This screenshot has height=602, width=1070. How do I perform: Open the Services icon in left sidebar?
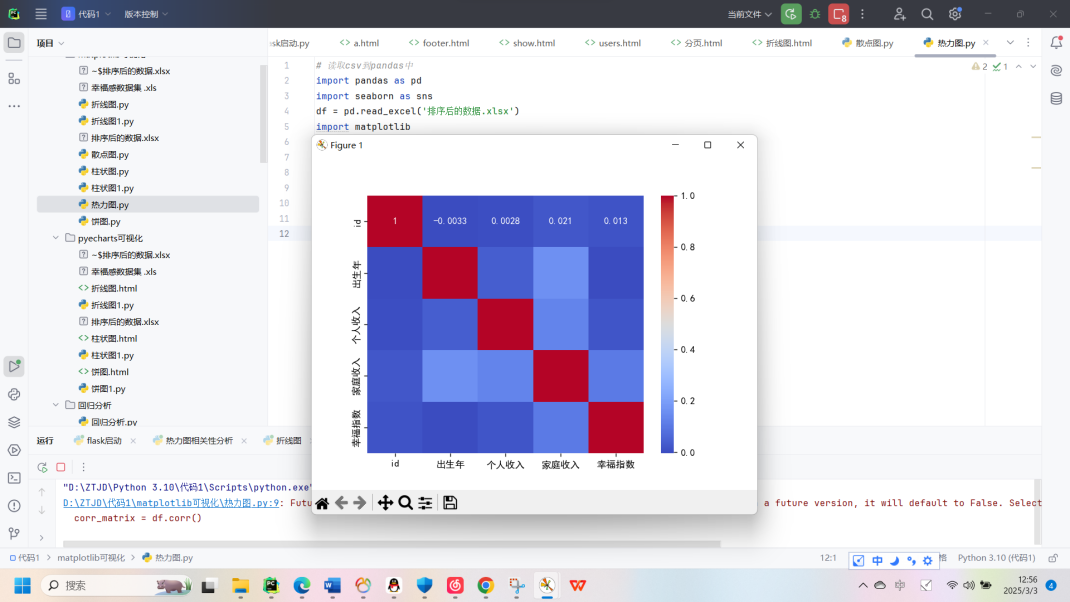pos(14,450)
